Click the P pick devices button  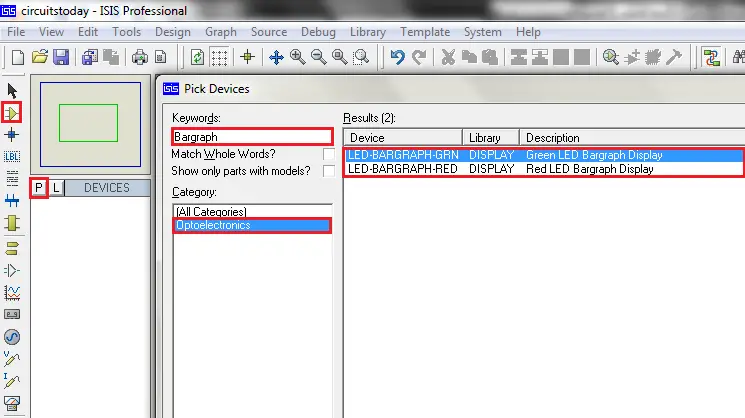pos(39,188)
